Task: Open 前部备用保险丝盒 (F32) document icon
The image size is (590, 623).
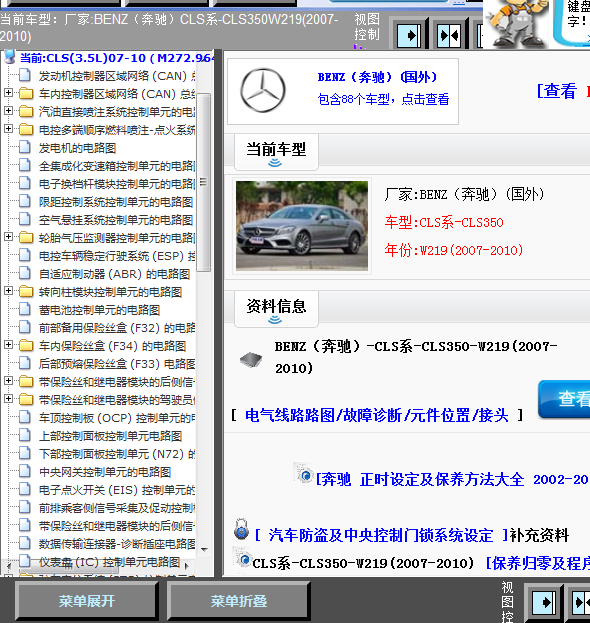Action: pos(25,327)
